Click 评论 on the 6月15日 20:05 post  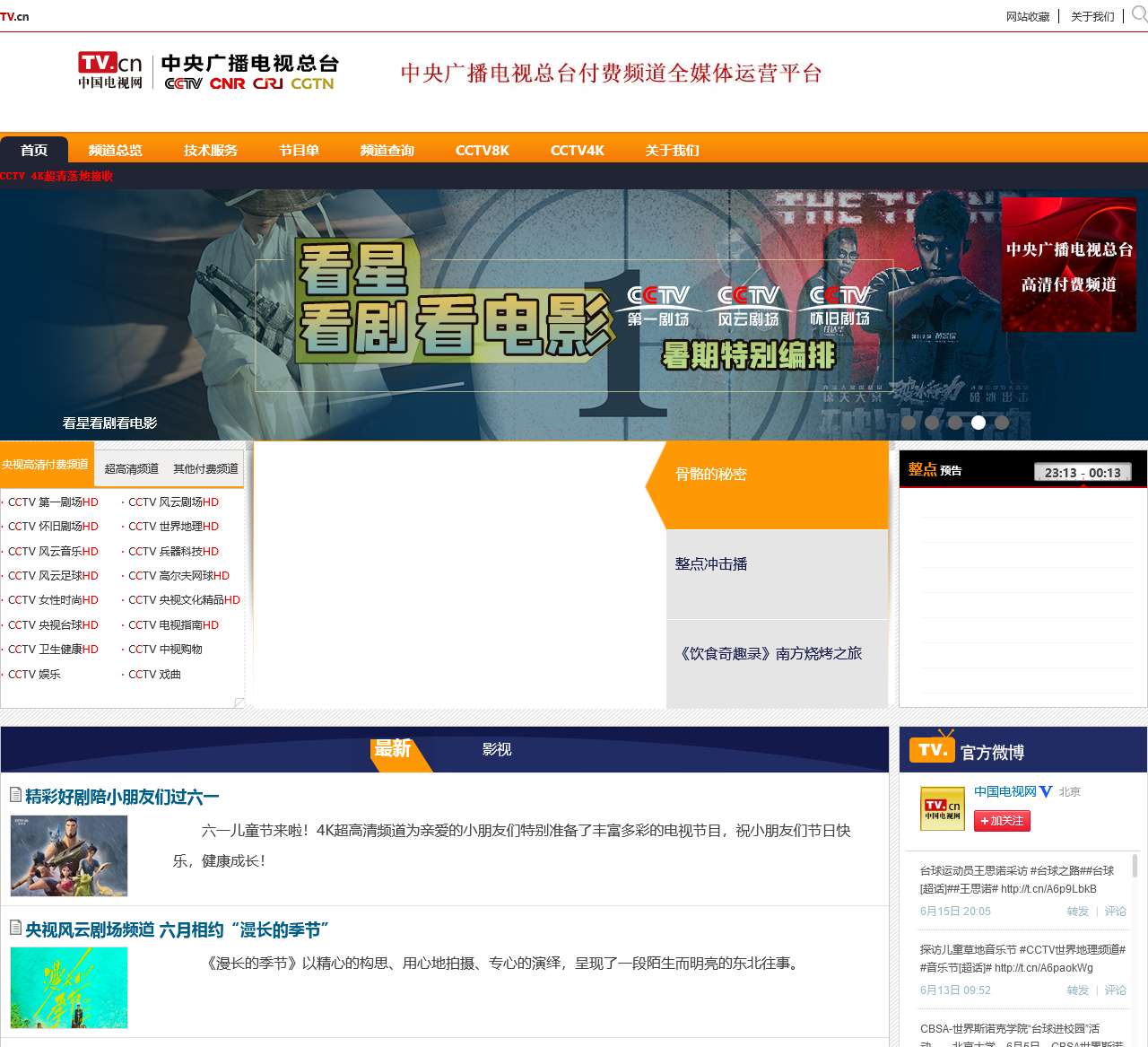(x=1116, y=912)
